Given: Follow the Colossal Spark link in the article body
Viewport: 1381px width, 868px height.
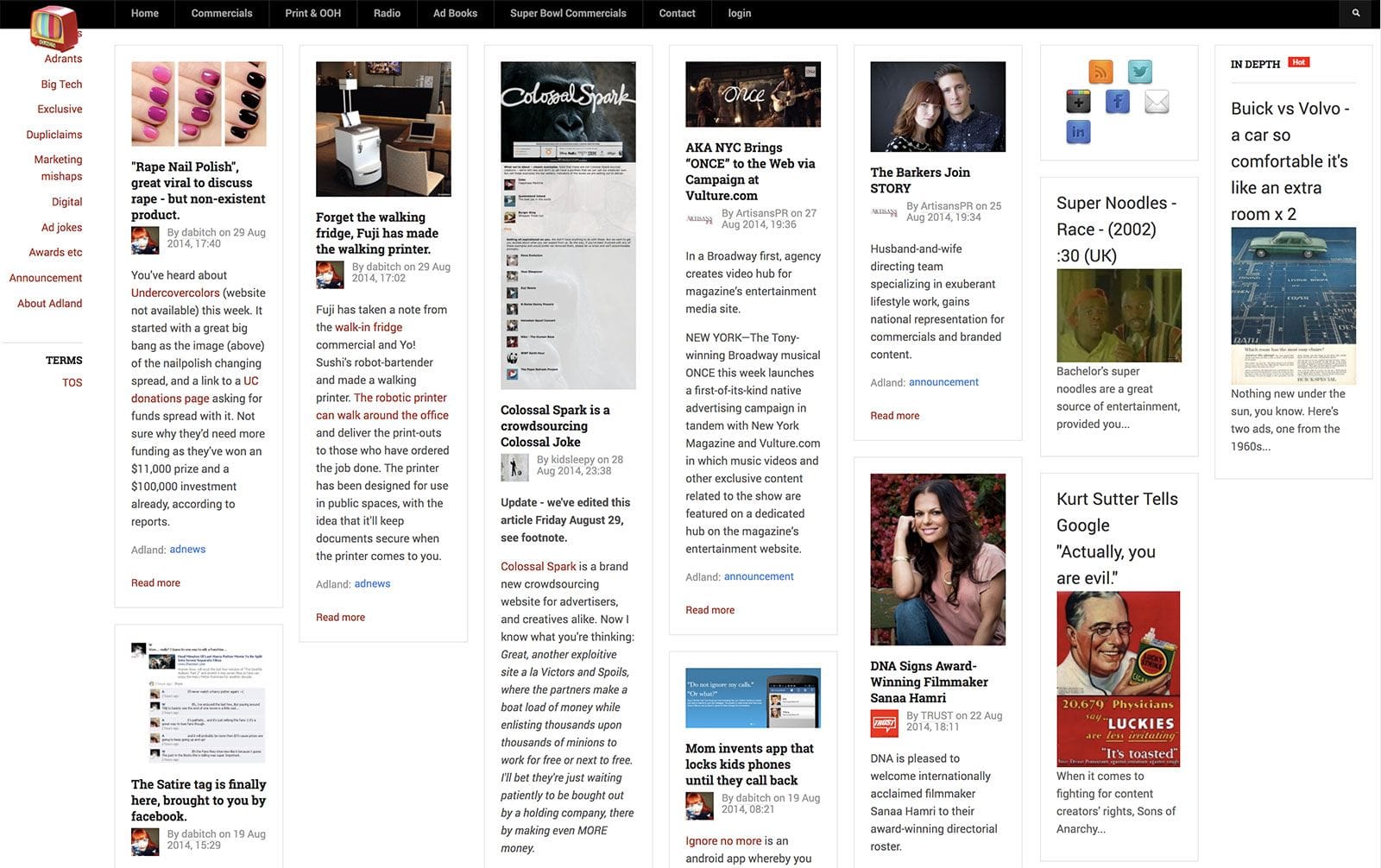Looking at the screenshot, I should click(538, 567).
